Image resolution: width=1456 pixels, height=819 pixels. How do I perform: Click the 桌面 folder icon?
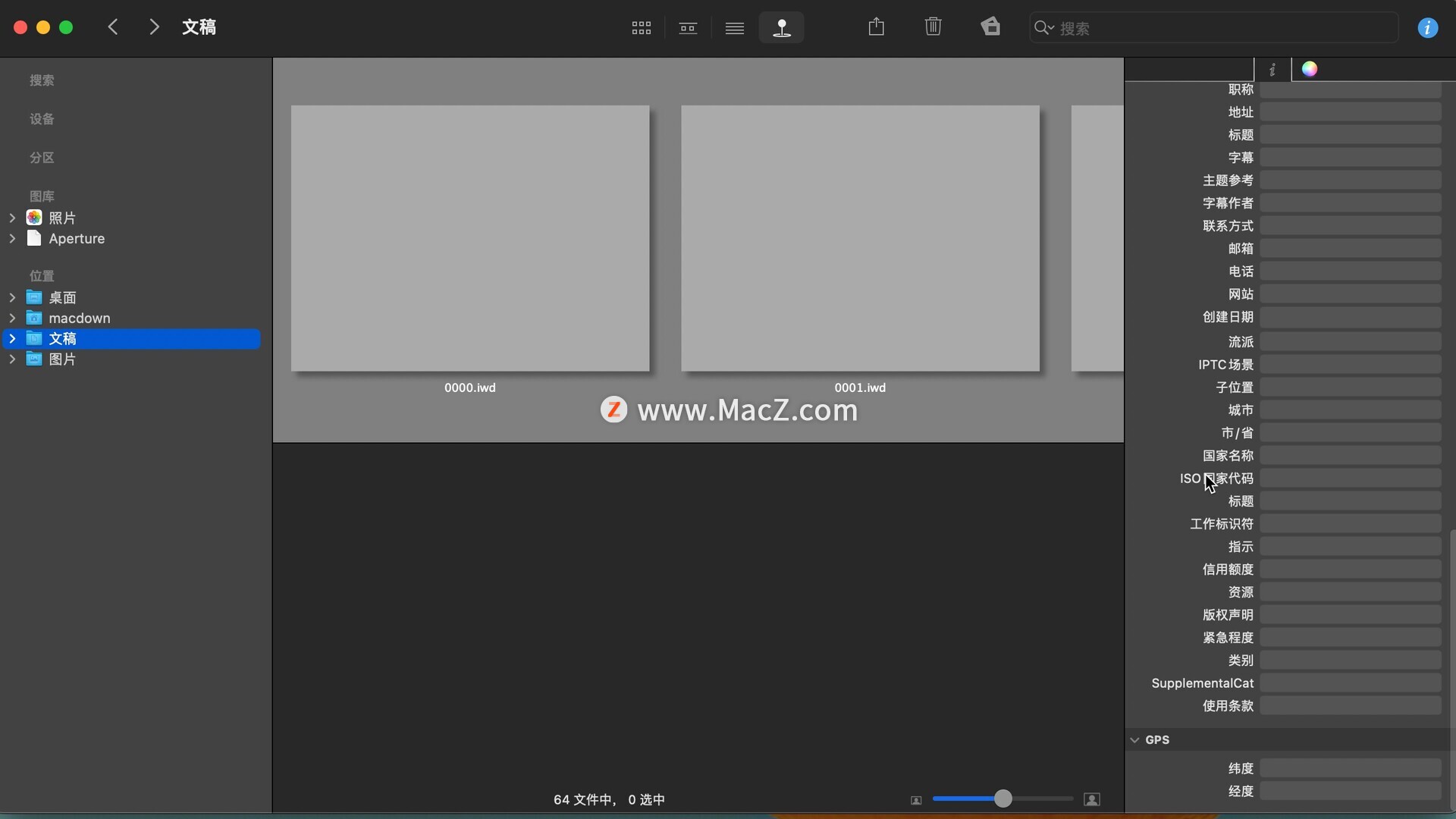(x=34, y=297)
